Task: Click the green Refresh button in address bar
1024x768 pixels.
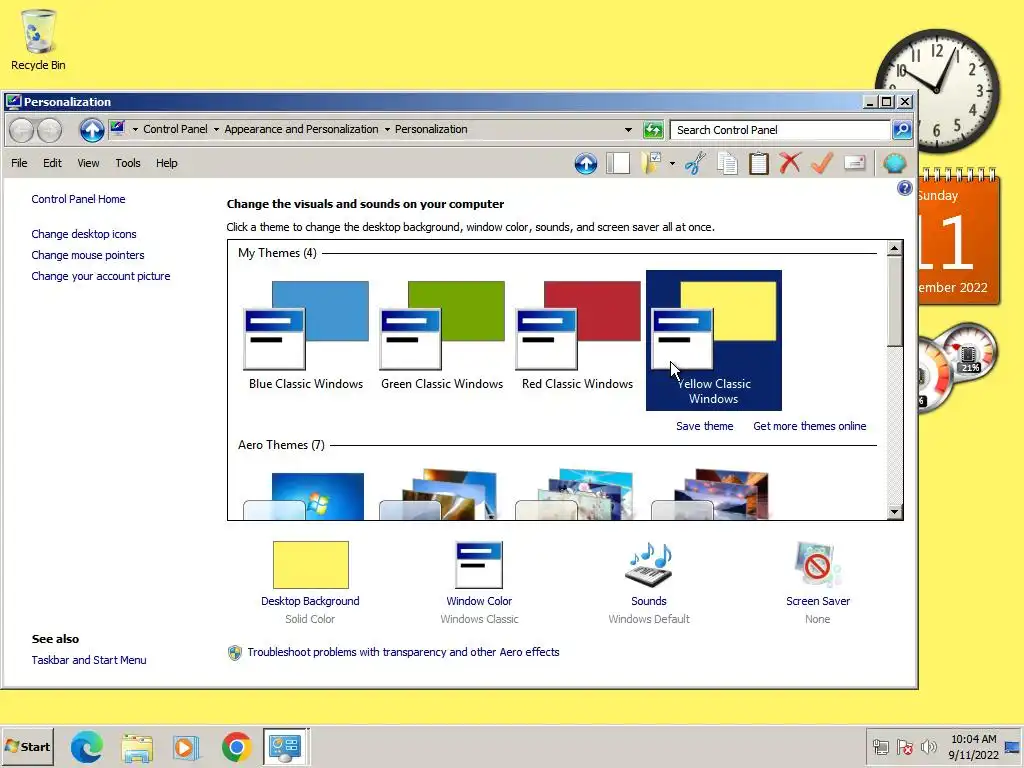Action: pyautogui.click(x=652, y=130)
